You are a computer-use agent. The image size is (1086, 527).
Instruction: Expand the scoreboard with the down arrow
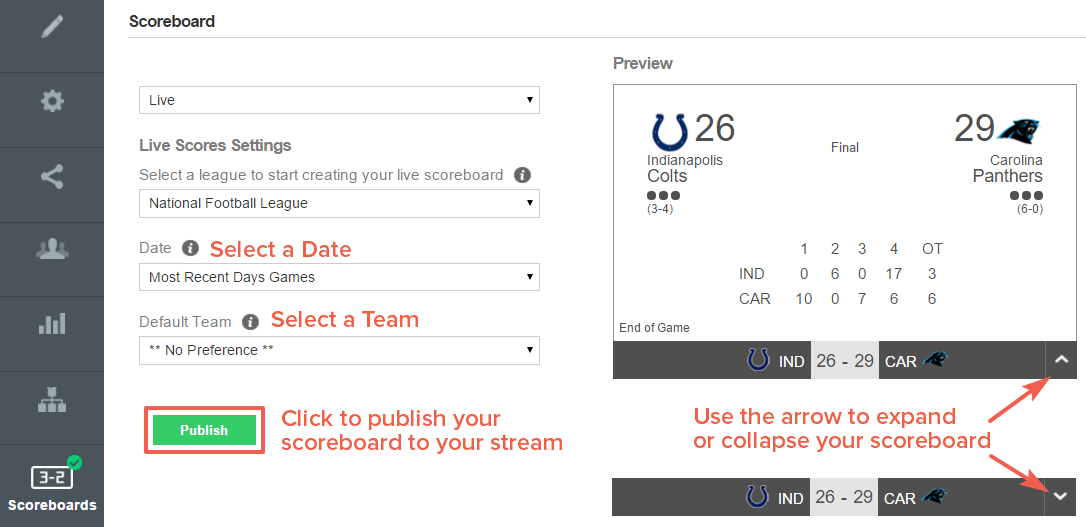pyautogui.click(x=1061, y=497)
